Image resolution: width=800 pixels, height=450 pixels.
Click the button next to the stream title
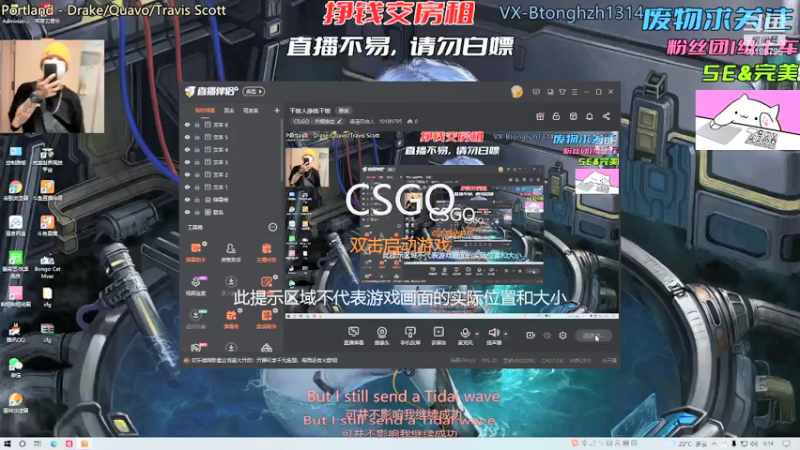[344, 111]
